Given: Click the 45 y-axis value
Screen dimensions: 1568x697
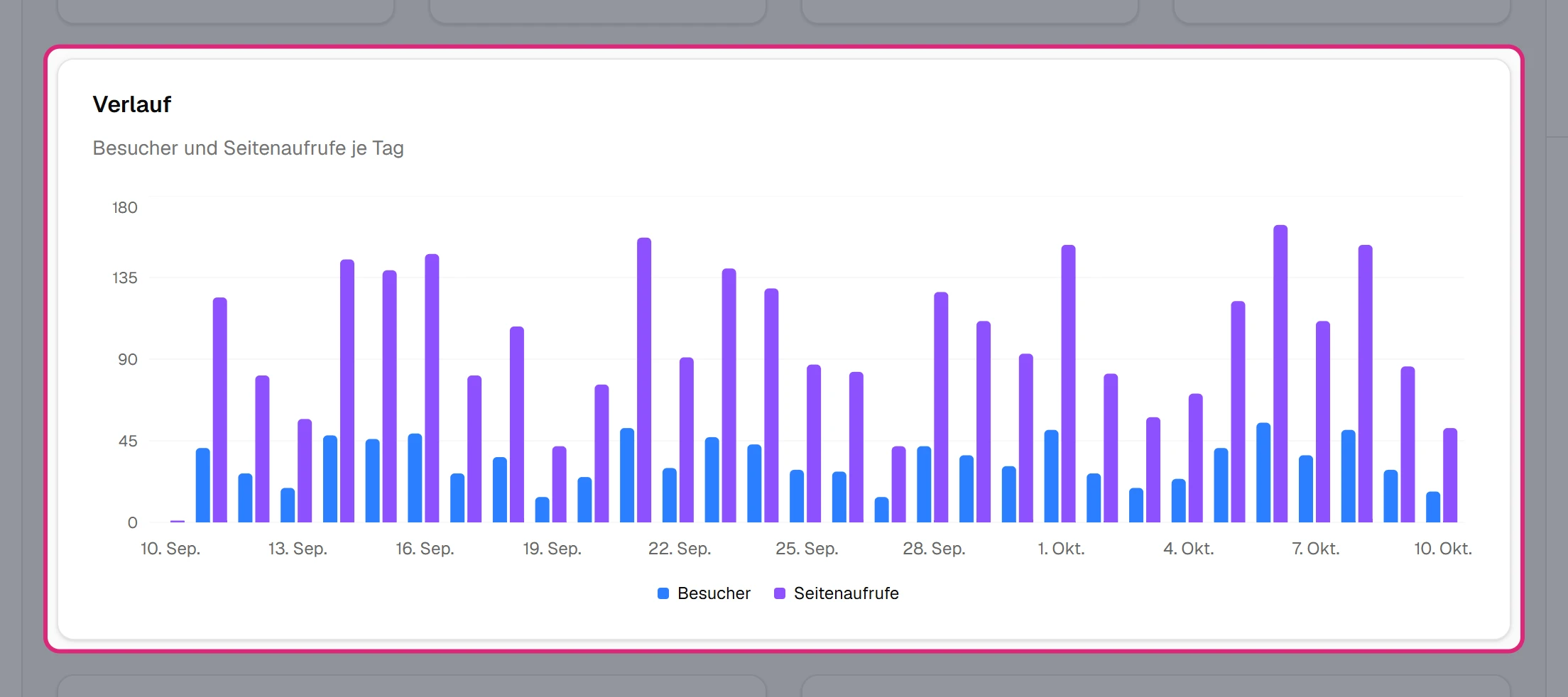Looking at the screenshot, I should coord(128,441).
